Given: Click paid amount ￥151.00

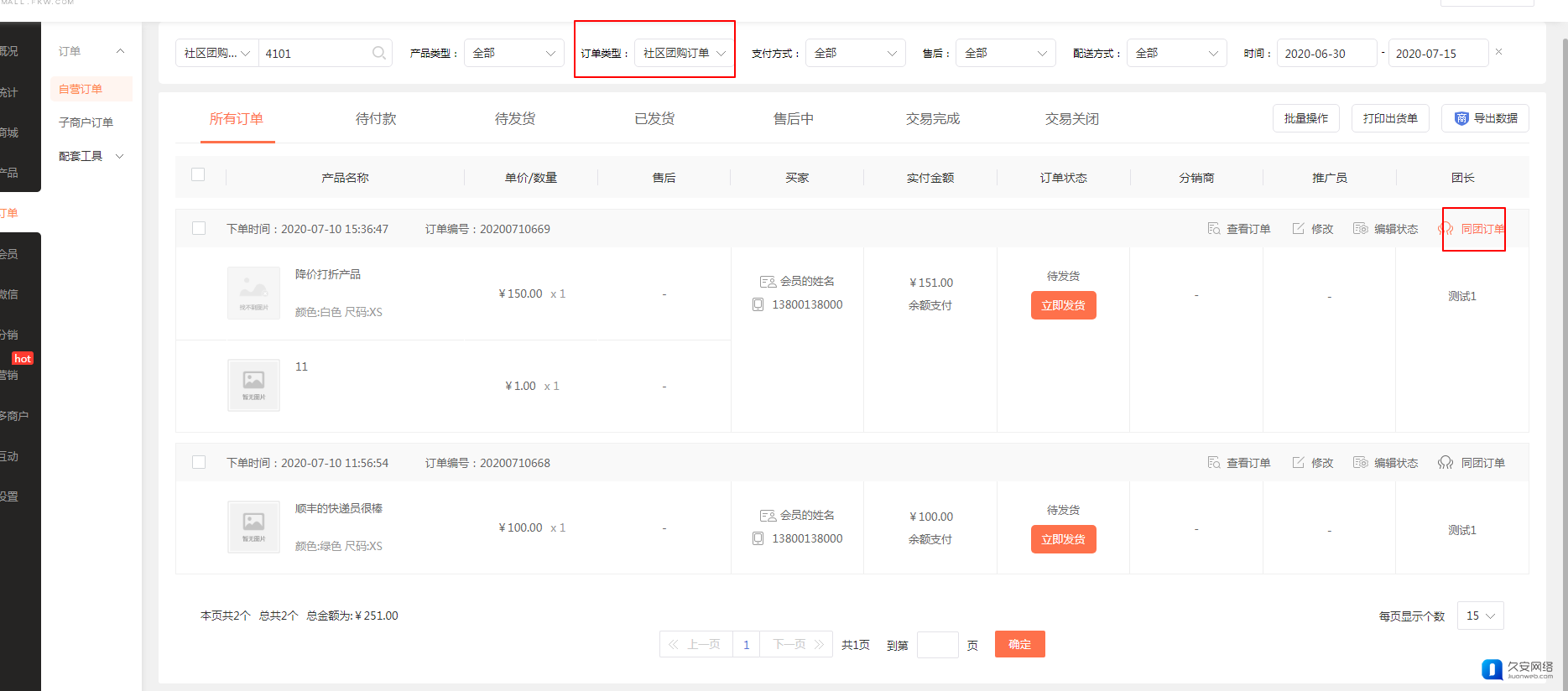Looking at the screenshot, I should tap(930, 283).
